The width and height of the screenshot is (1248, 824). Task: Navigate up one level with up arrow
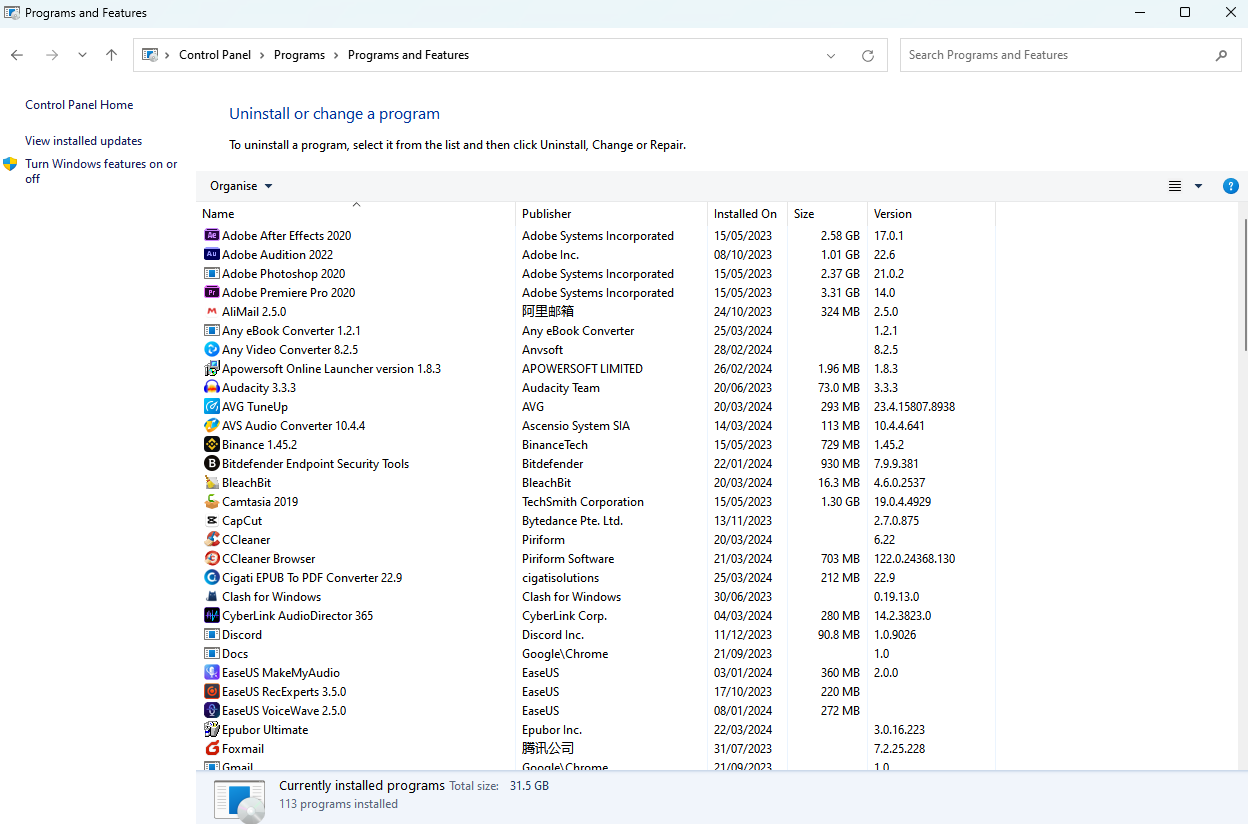(111, 56)
